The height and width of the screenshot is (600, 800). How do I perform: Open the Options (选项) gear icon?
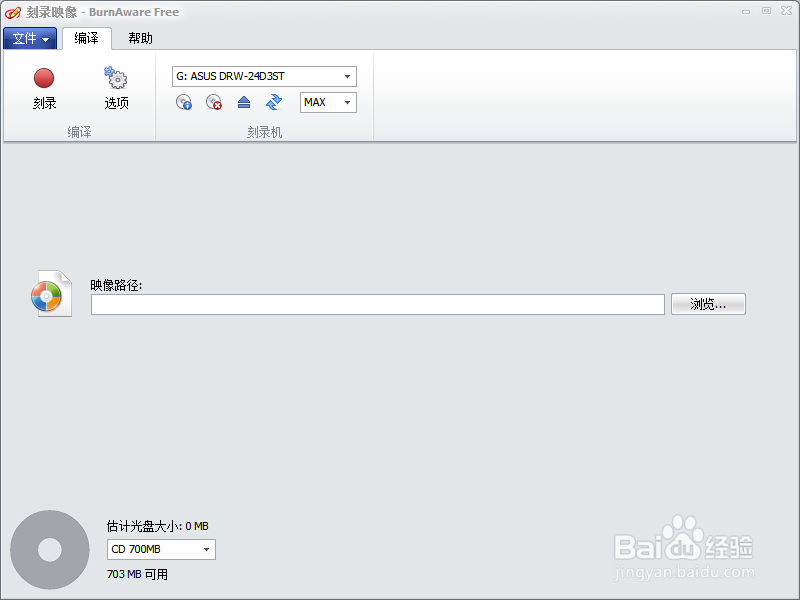click(x=116, y=88)
